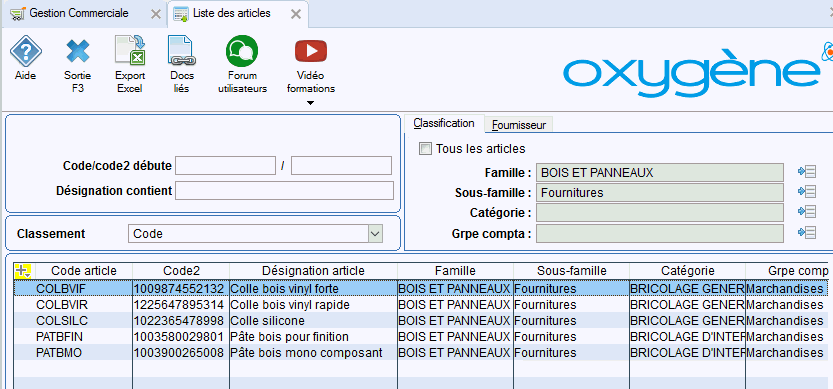The width and height of the screenshot is (833, 389).
Task: Open the Classement Code dropdown
Action: point(375,233)
